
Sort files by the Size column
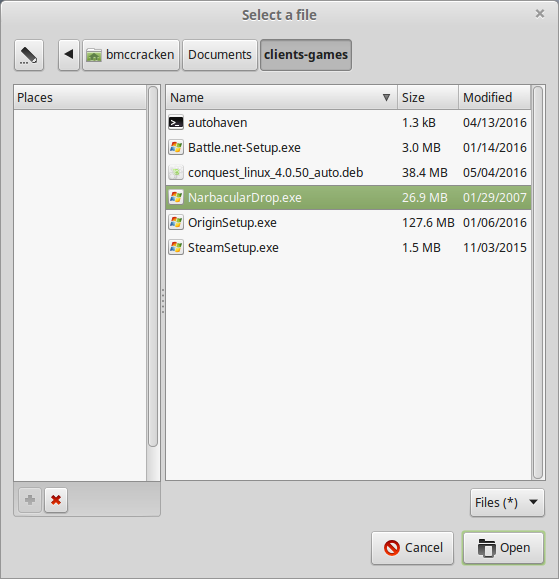[428, 97]
